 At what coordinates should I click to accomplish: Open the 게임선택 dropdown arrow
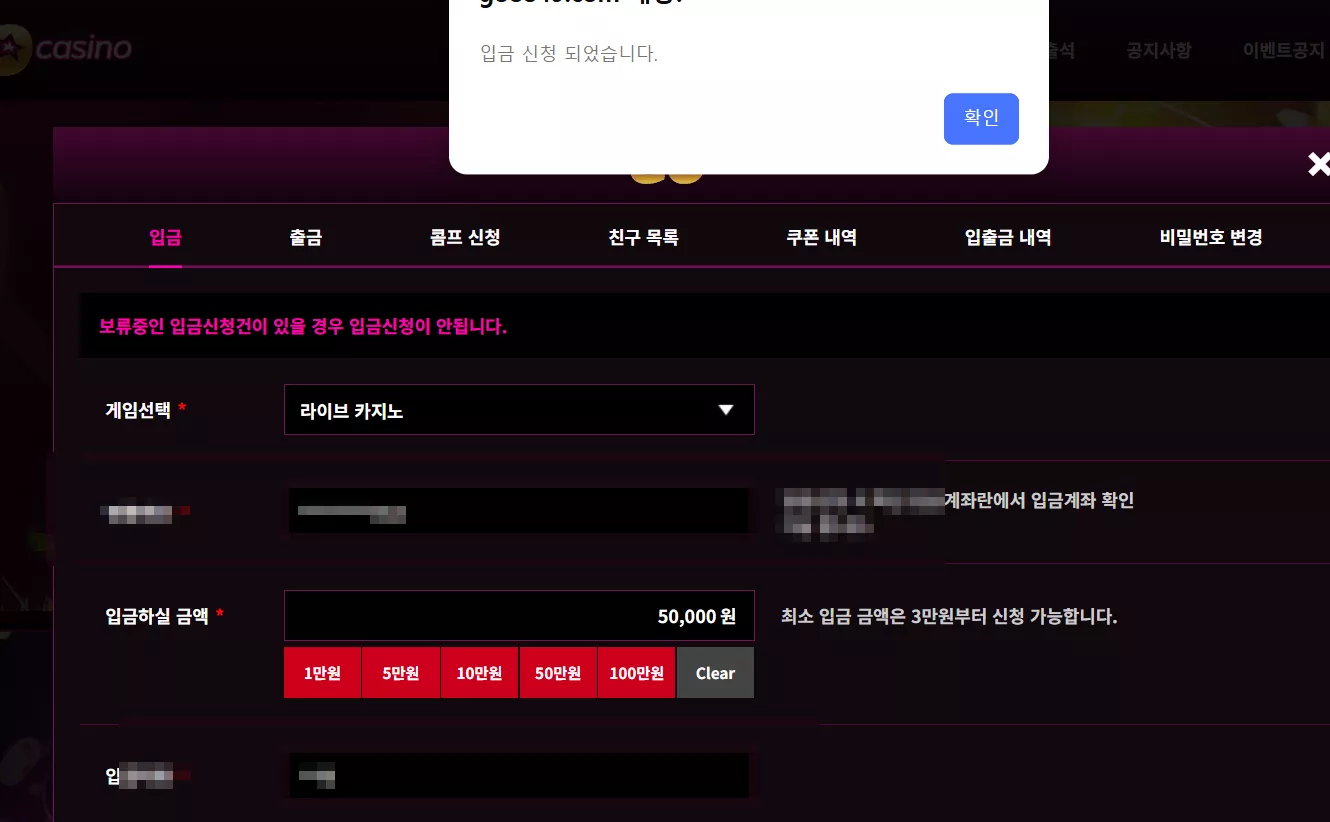click(x=726, y=410)
